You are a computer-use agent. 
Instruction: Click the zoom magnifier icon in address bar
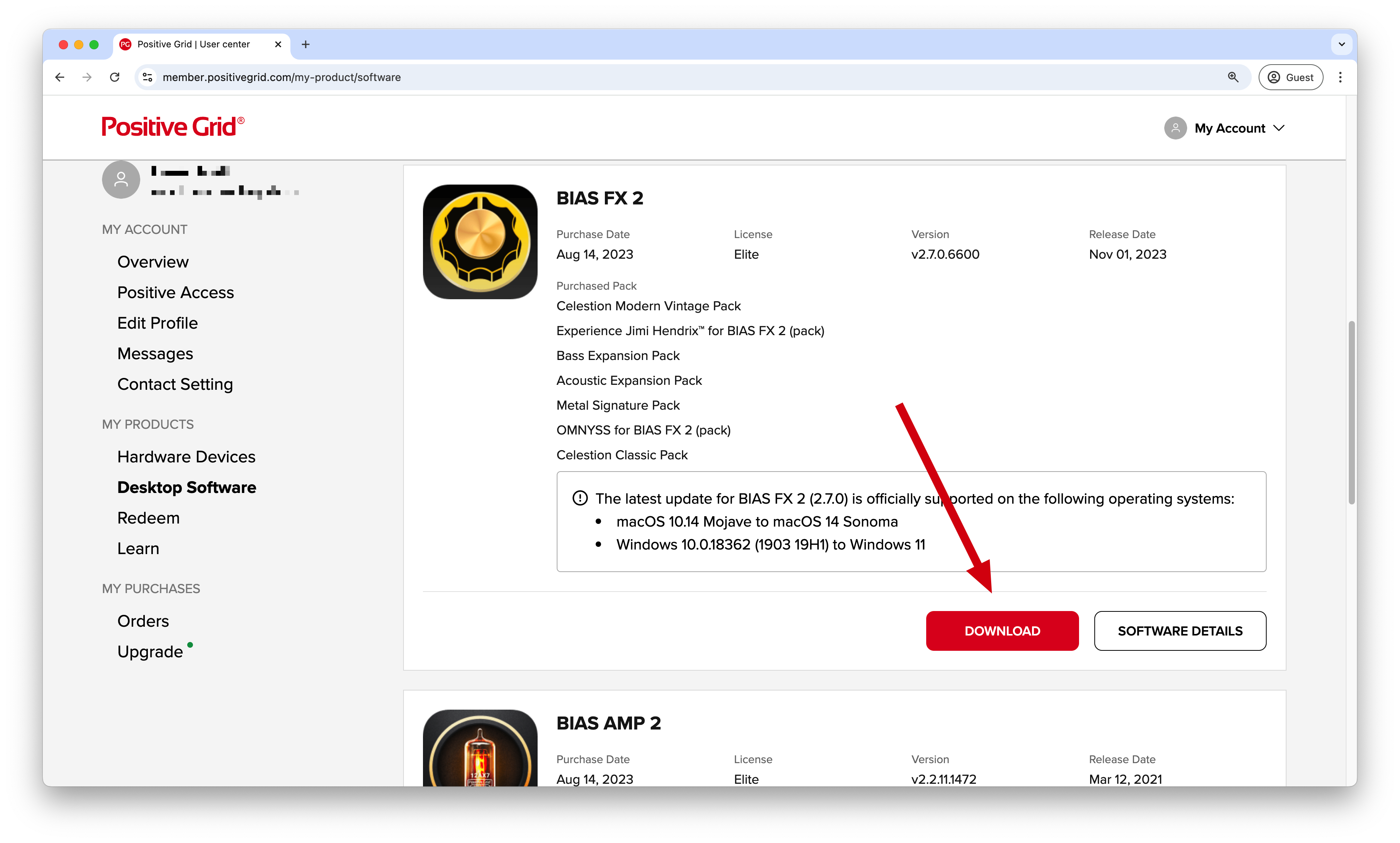coord(1233,77)
